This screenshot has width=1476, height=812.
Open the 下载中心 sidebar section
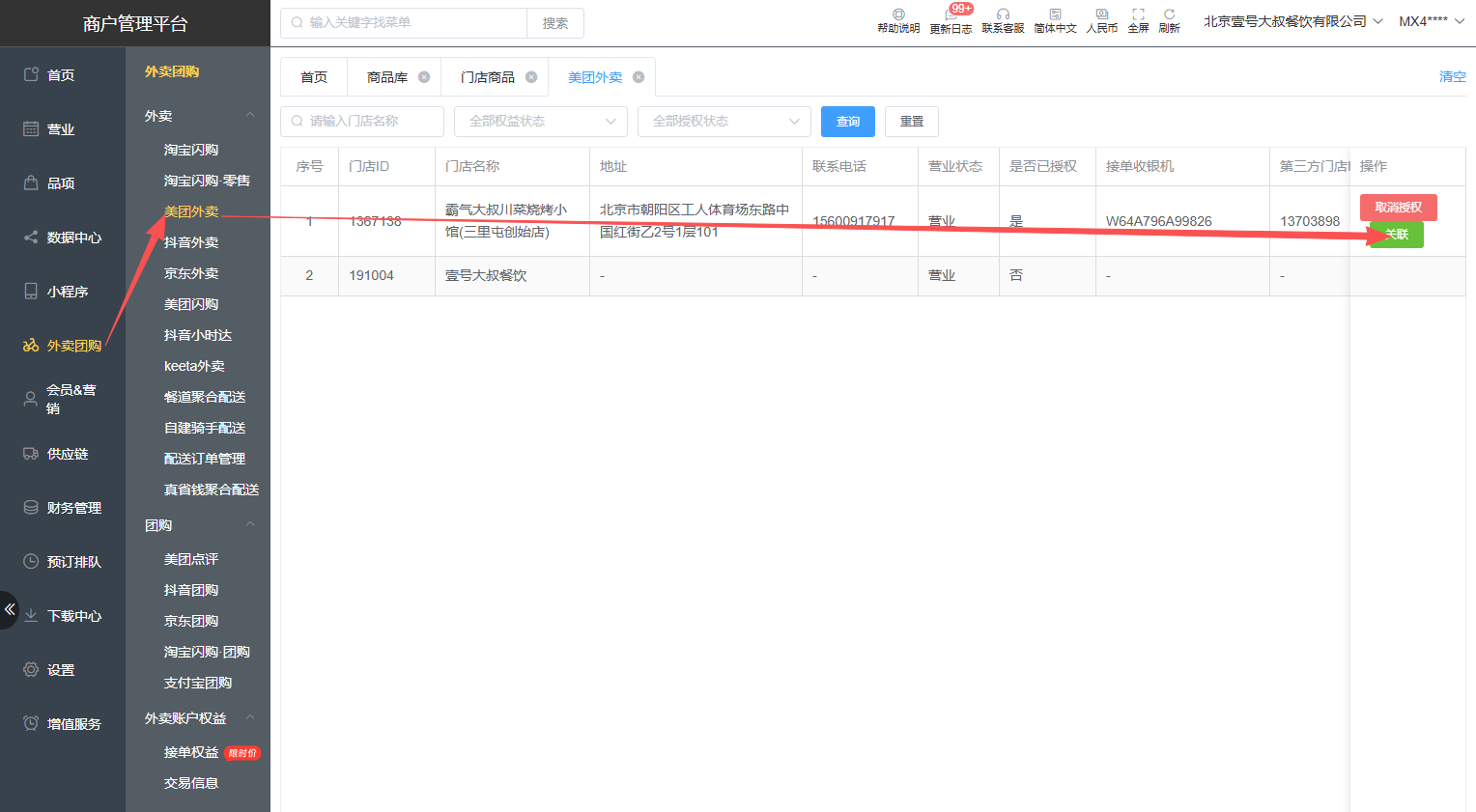pyautogui.click(x=63, y=615)
